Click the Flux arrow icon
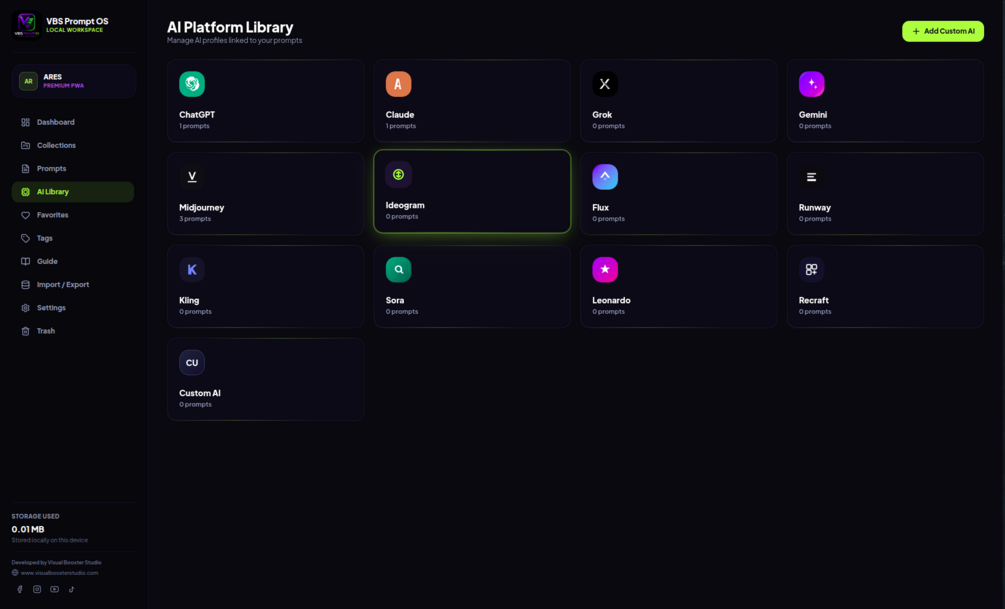 point(604,177)
